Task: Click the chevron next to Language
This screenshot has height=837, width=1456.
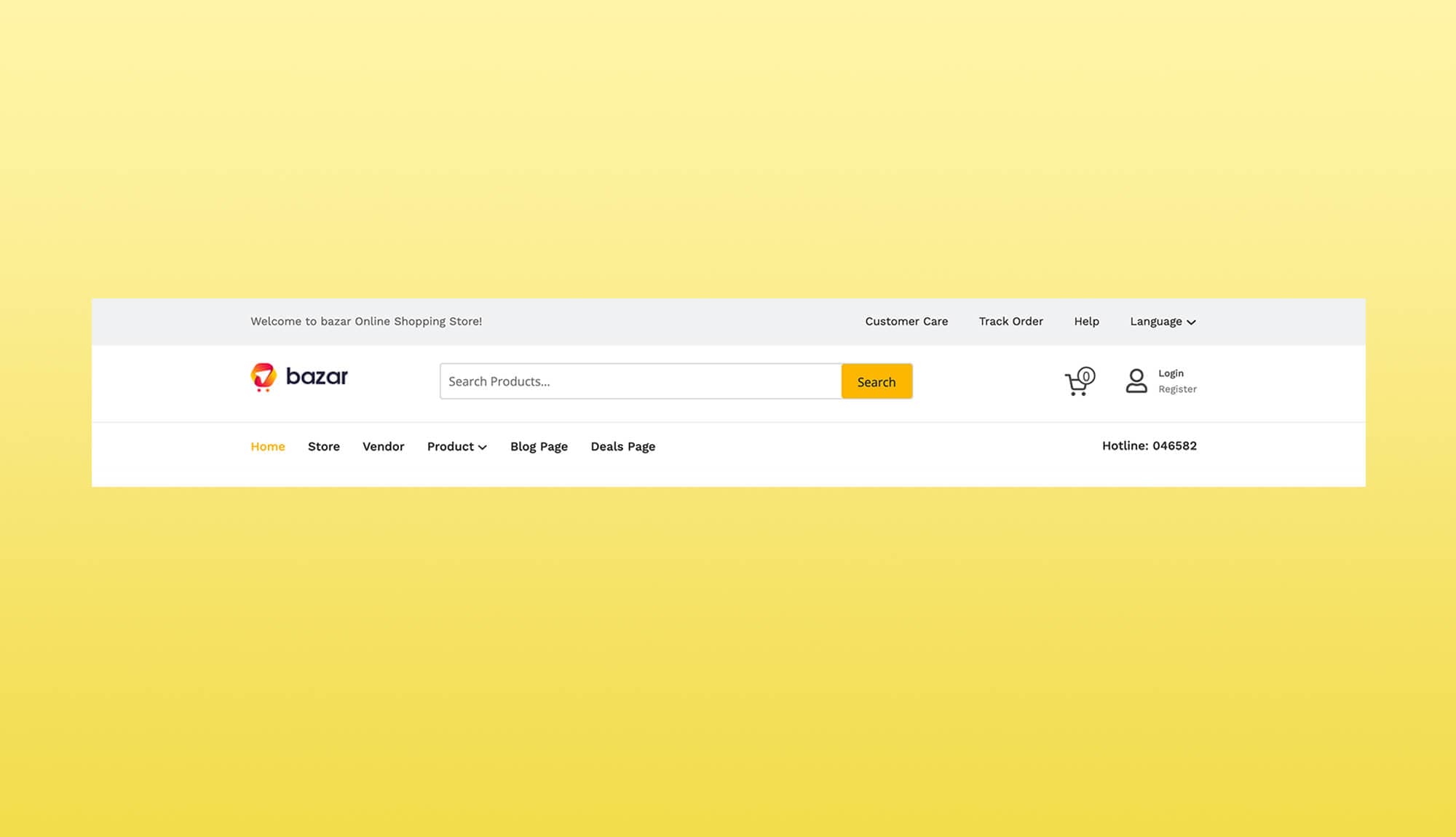Action: [1192, 322]
